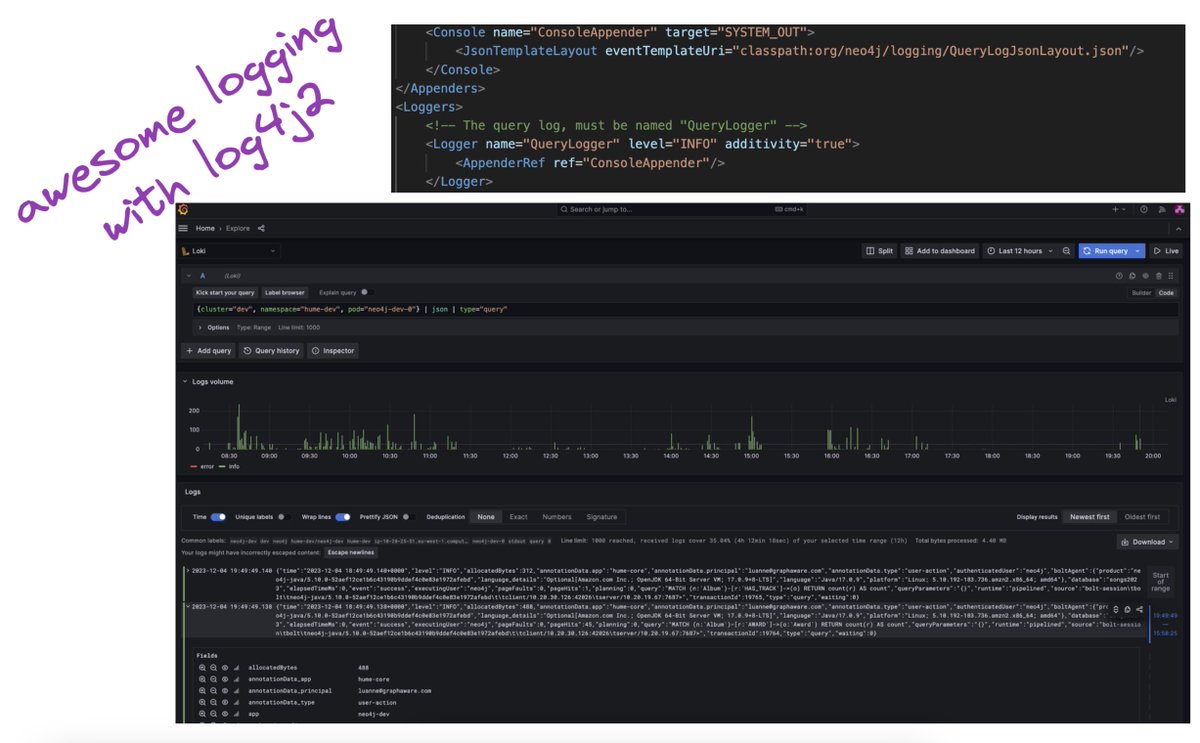This screenshot has height=743, width=1200.
Task: Click the Search or jump to field
Action: coord(680,210)
